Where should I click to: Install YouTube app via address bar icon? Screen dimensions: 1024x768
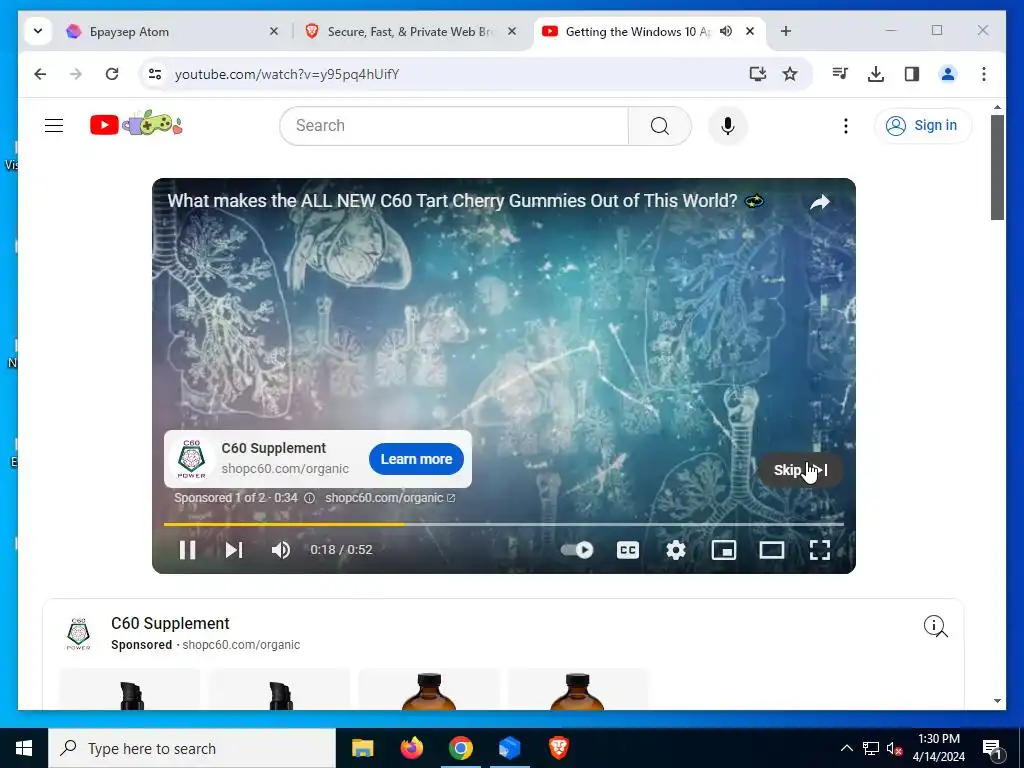tap(758, 74)
